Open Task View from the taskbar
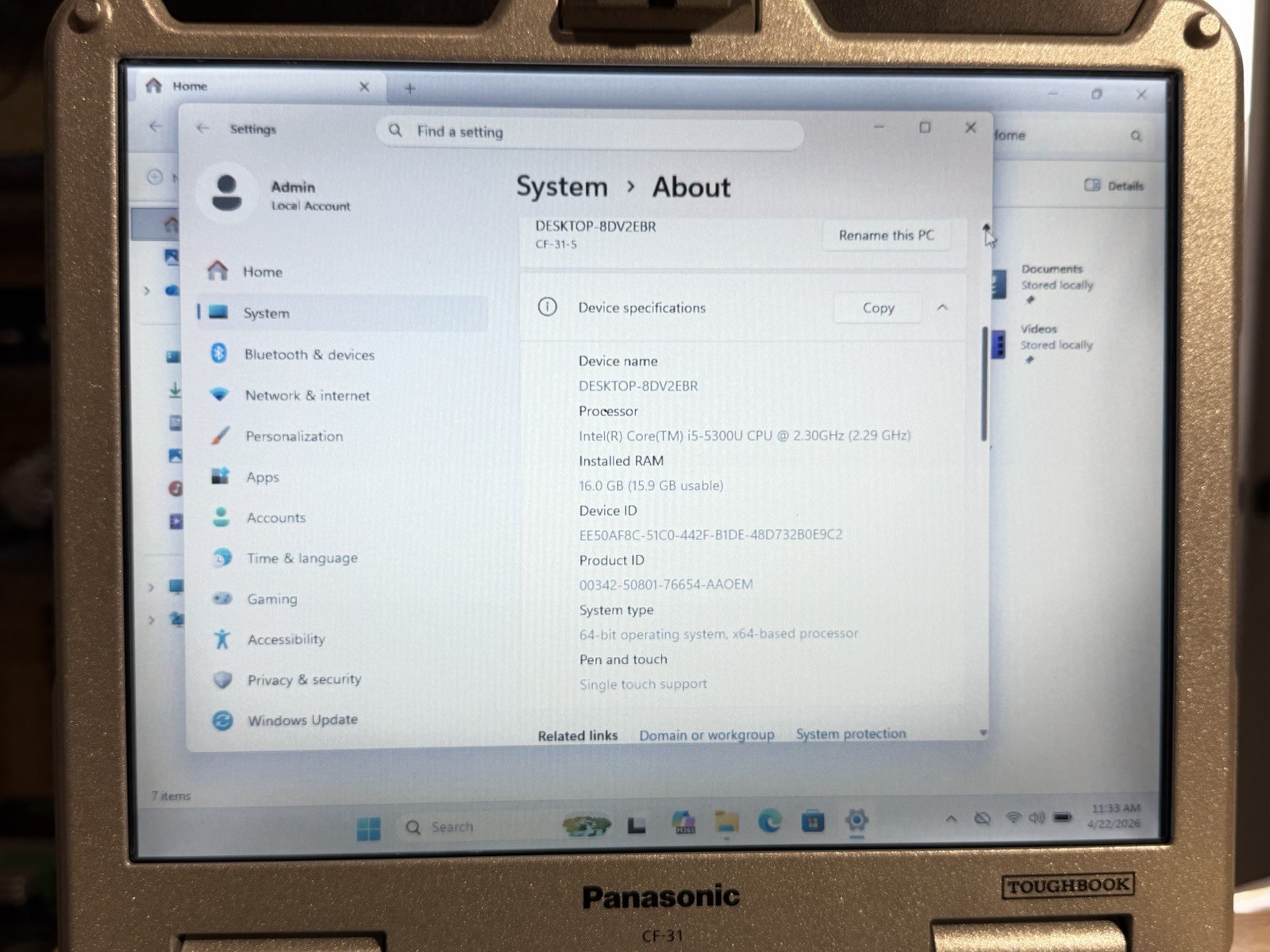The width and height of the screenshot is (1270, 952). pyautogui.click(x=636, y=826)
